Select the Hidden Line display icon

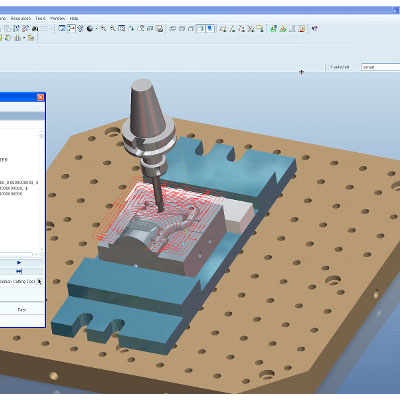182,29
